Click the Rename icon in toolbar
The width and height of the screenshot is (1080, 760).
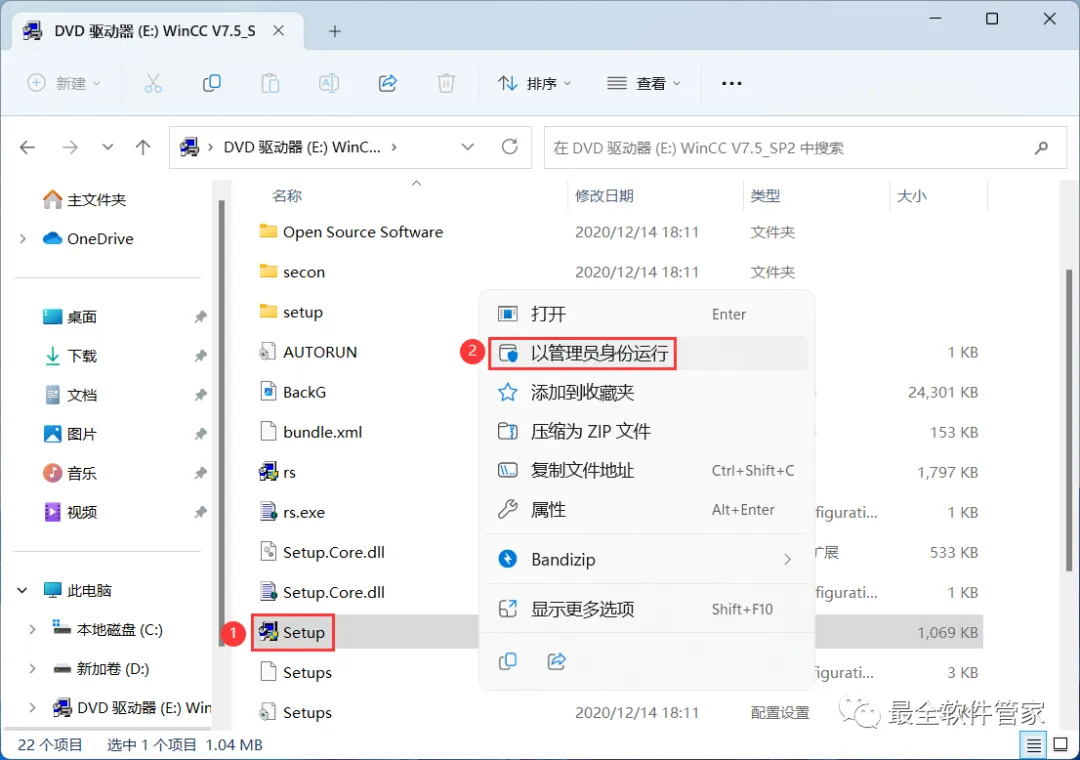329,83
